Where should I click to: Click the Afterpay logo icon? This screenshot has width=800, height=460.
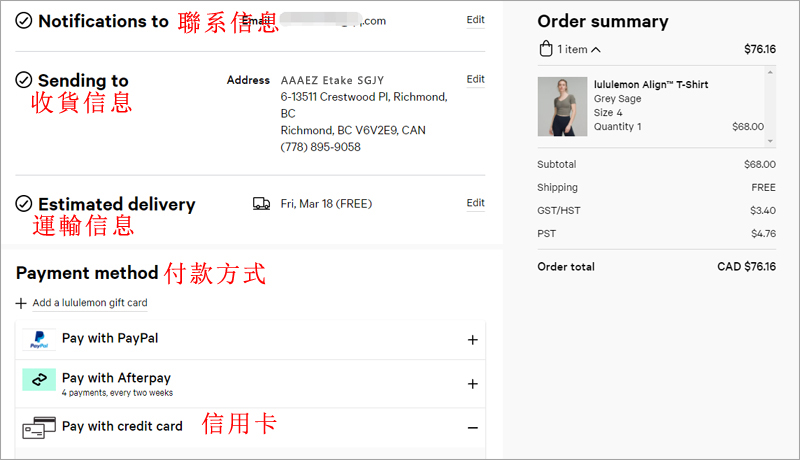39,379
